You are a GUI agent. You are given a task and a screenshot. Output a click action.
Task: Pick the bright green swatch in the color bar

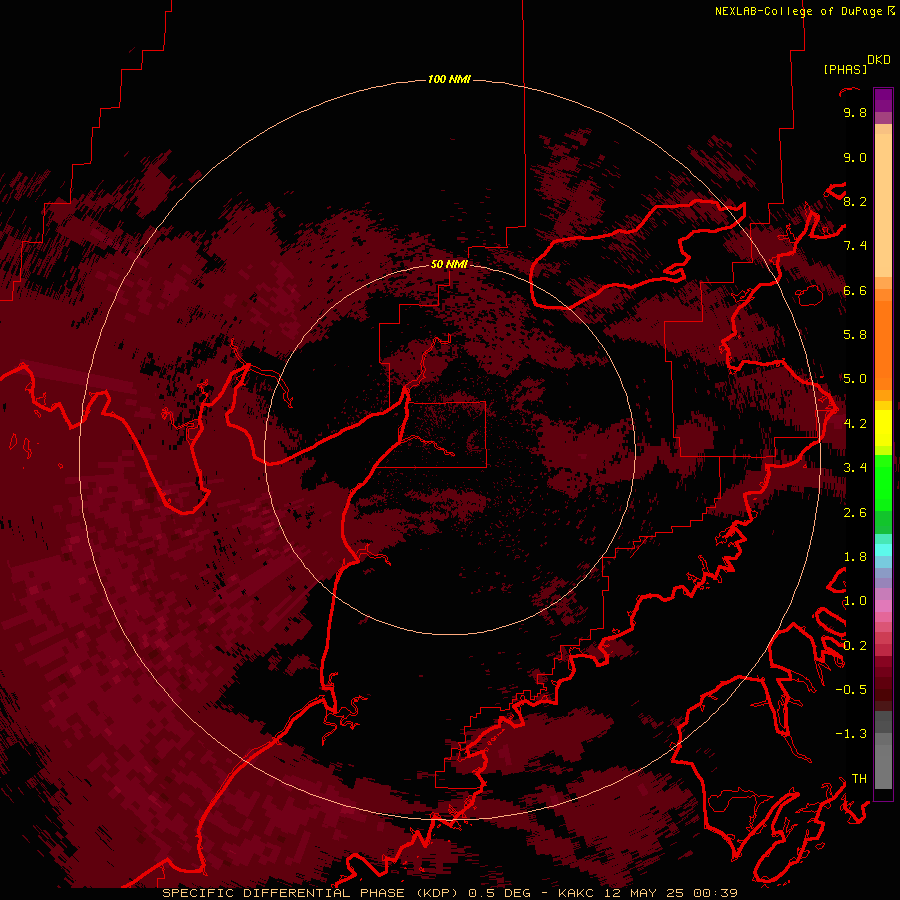883,483
